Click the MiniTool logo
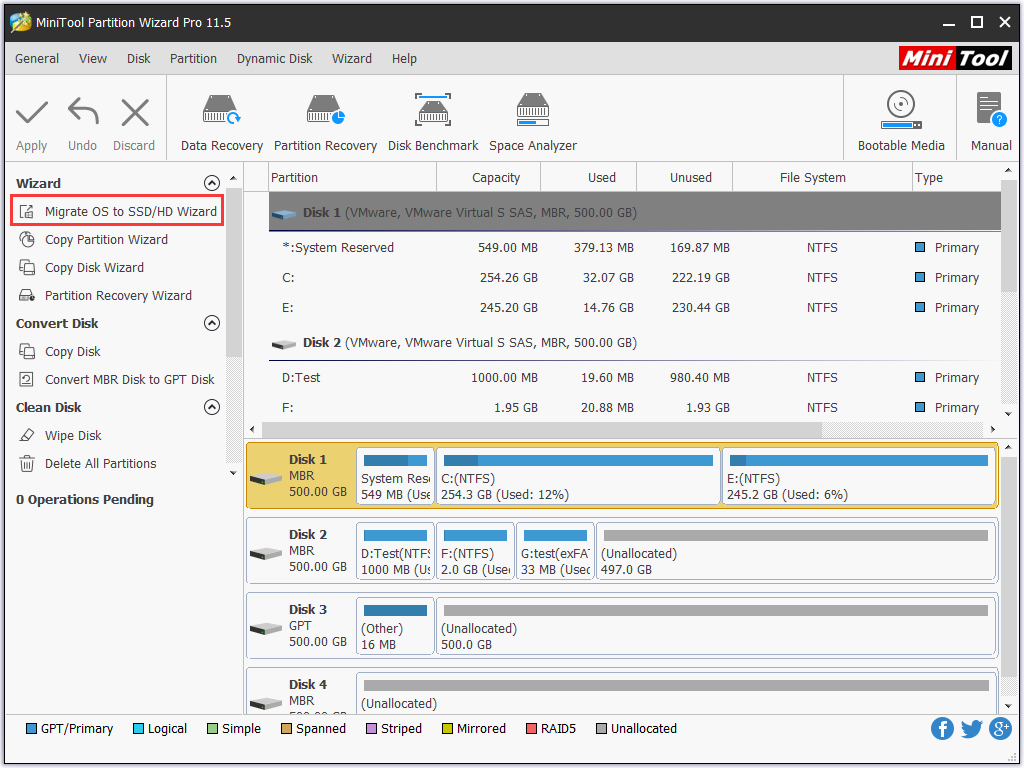Viewport: 1024px width, 768px height. click(x=955, y=58)
